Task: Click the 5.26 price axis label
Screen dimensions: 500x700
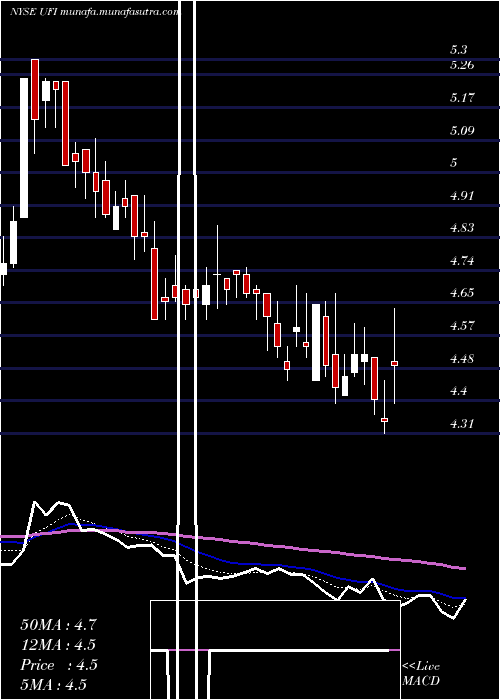Action: coord(462,65)
